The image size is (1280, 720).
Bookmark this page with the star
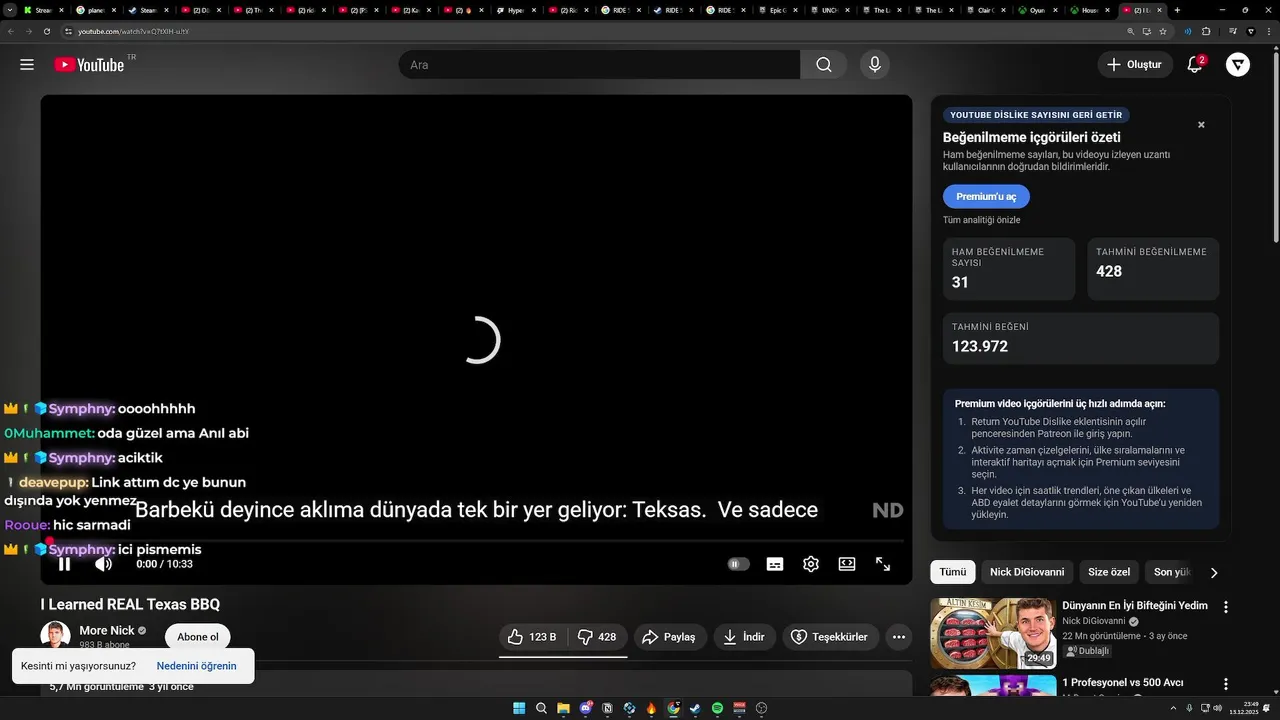tap(1163, 32)
